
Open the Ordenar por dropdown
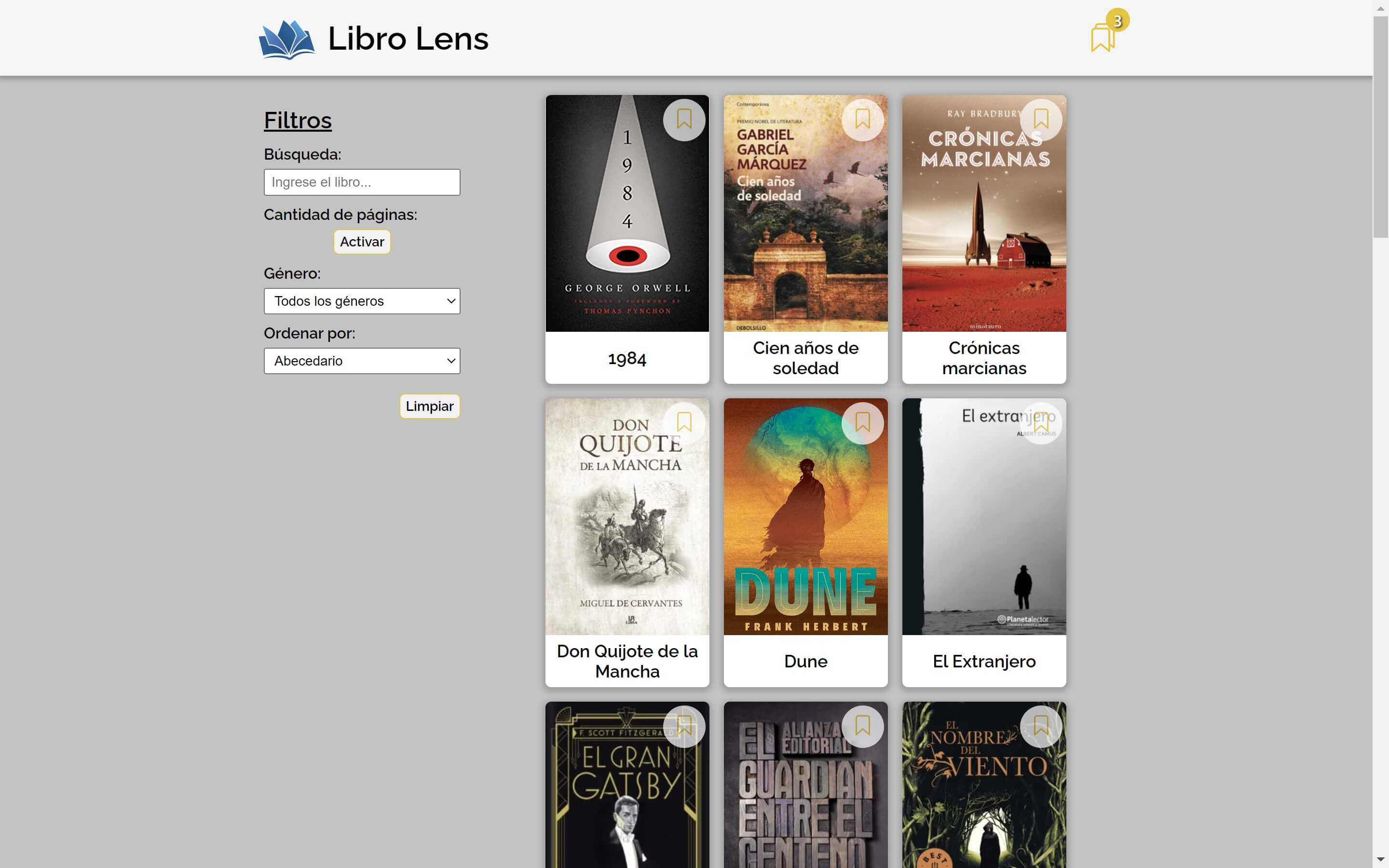[362, 361]
